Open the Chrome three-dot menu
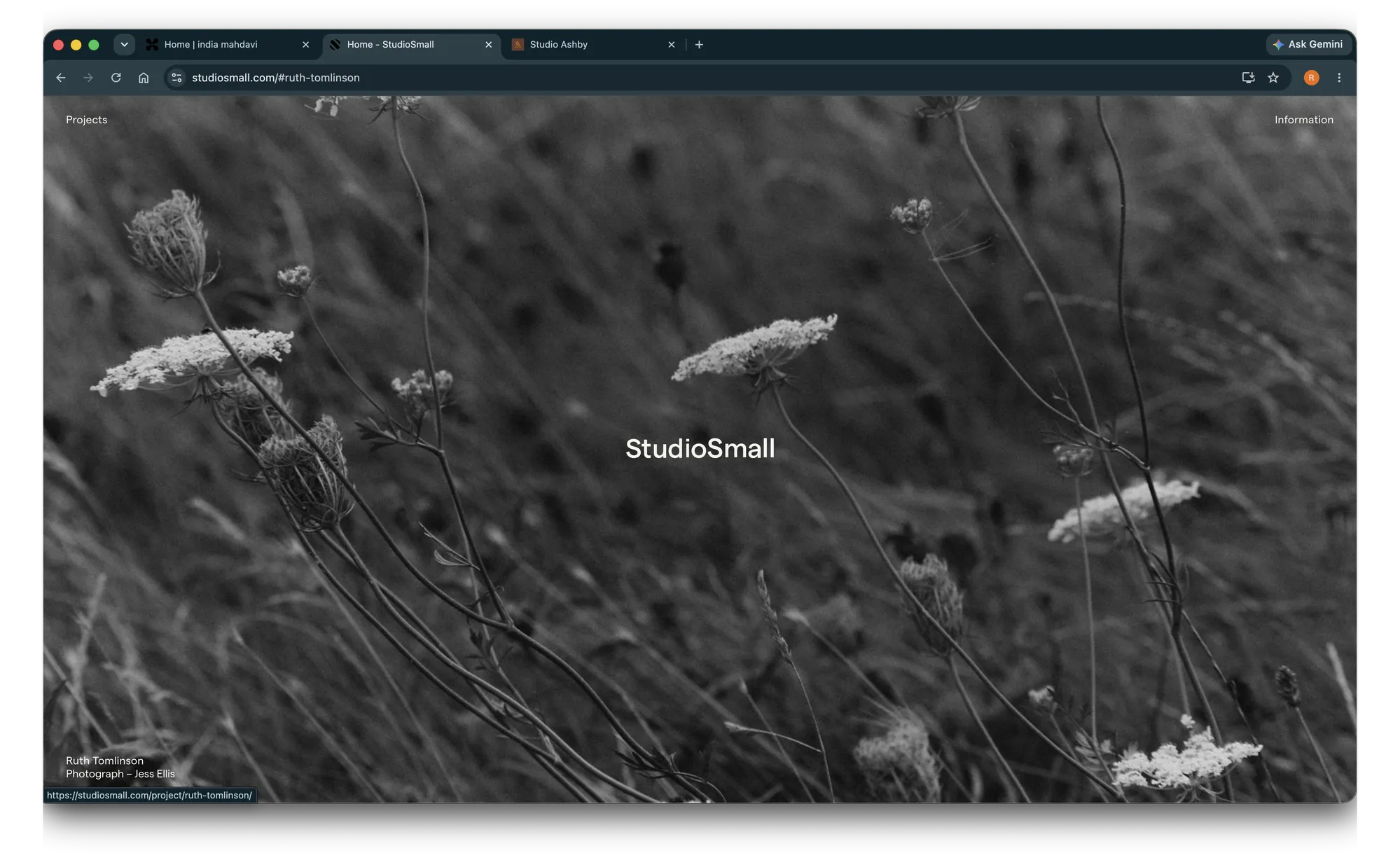 1339,78
